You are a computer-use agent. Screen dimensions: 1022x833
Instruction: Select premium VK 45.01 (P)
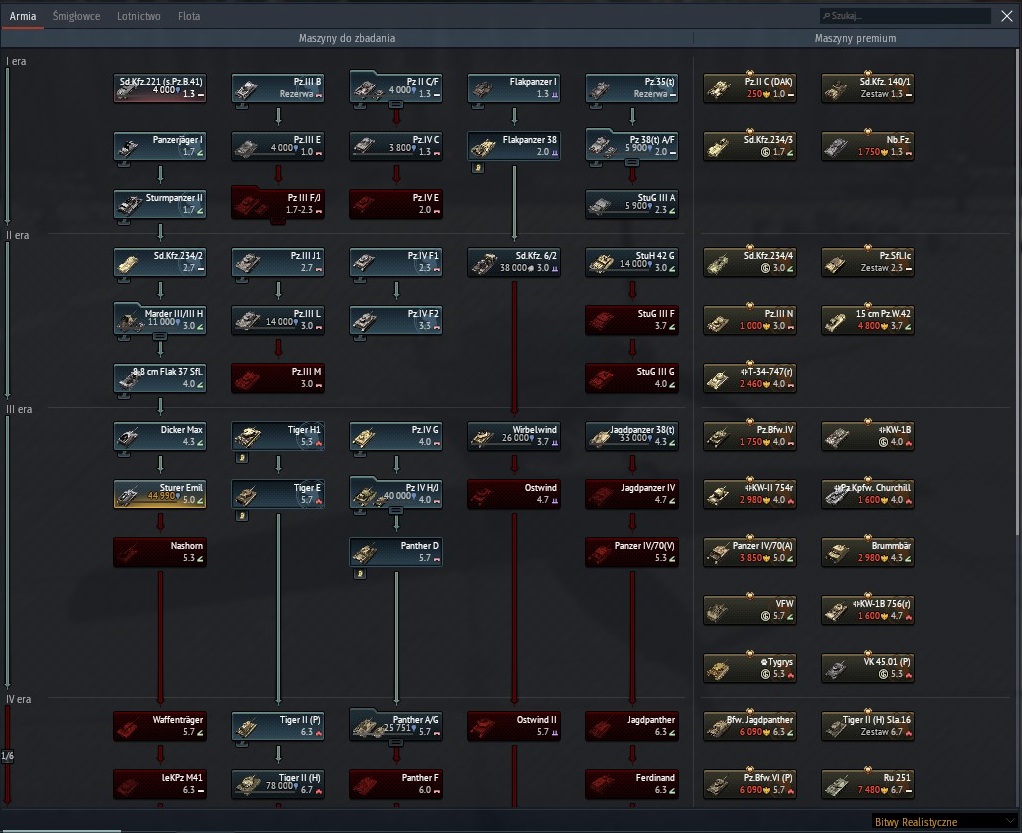(868, 668)
